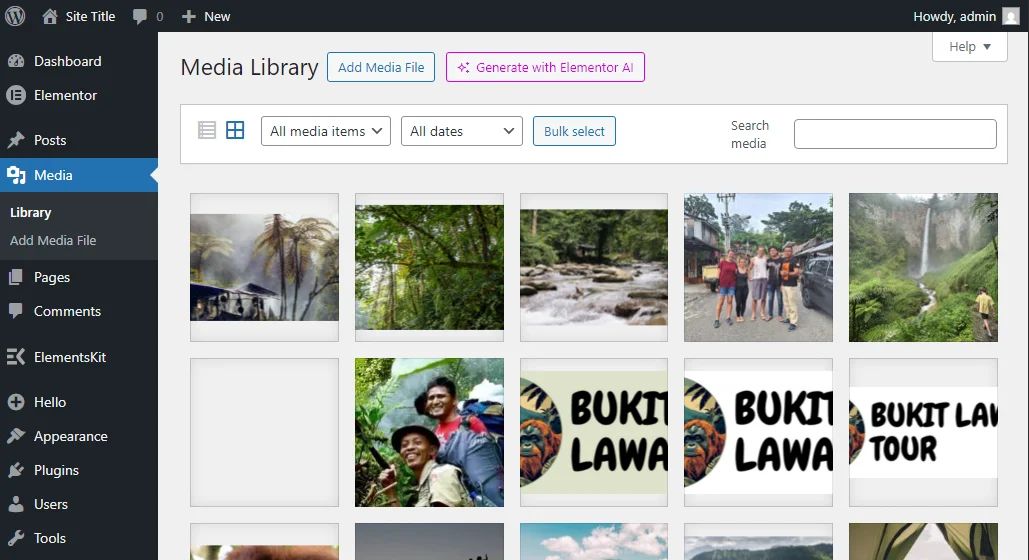The height and width of the screenshot is (560, 1029).
Task: Open the Tools menu label
Action: 50,538
